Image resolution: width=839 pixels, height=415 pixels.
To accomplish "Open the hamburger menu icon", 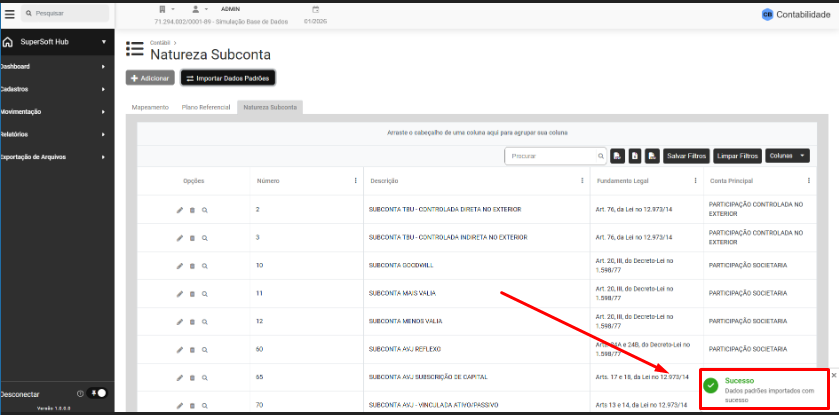I will (10, 14).
